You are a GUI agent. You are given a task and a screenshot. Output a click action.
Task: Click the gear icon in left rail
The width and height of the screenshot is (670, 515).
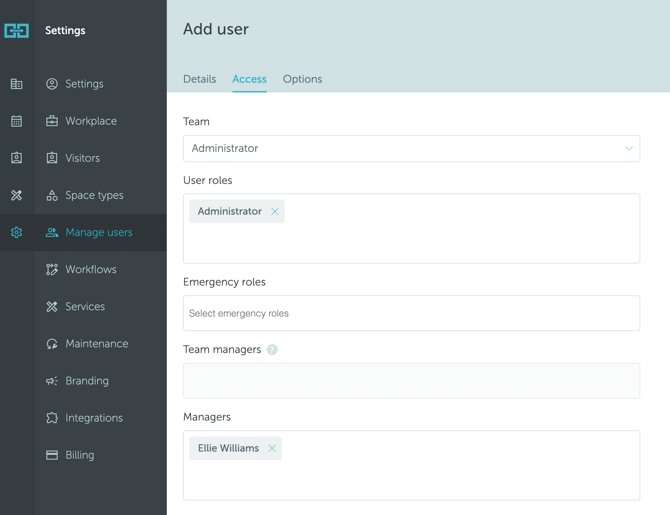[17, 232]
